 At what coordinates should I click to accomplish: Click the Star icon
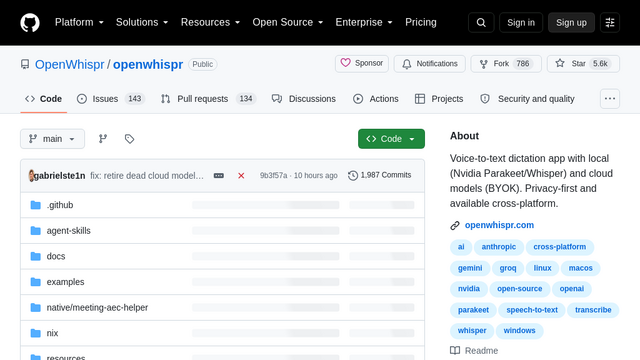point(560,63)
